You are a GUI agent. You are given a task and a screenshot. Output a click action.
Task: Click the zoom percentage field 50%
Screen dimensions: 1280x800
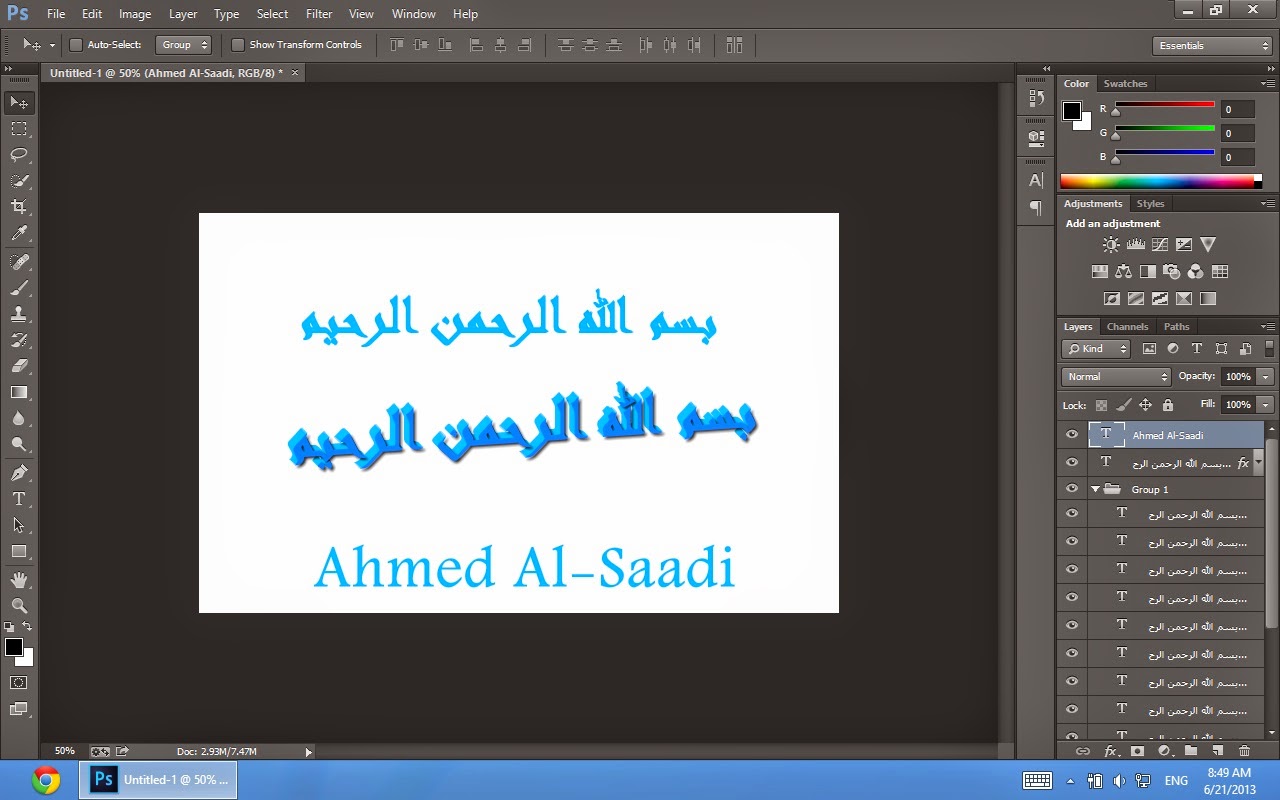pyautogui.click(x=65, y=751)
